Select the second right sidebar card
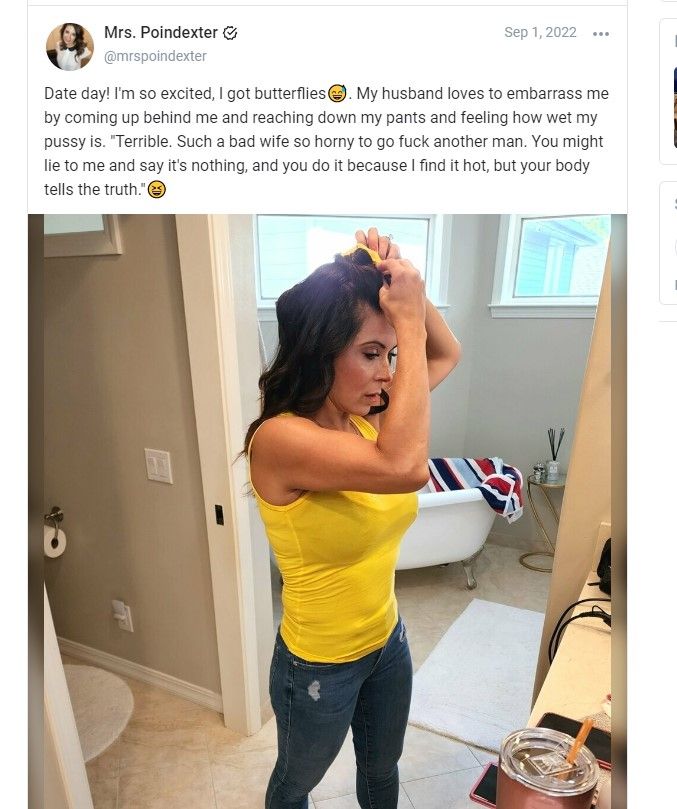 (x=669, y=243)
